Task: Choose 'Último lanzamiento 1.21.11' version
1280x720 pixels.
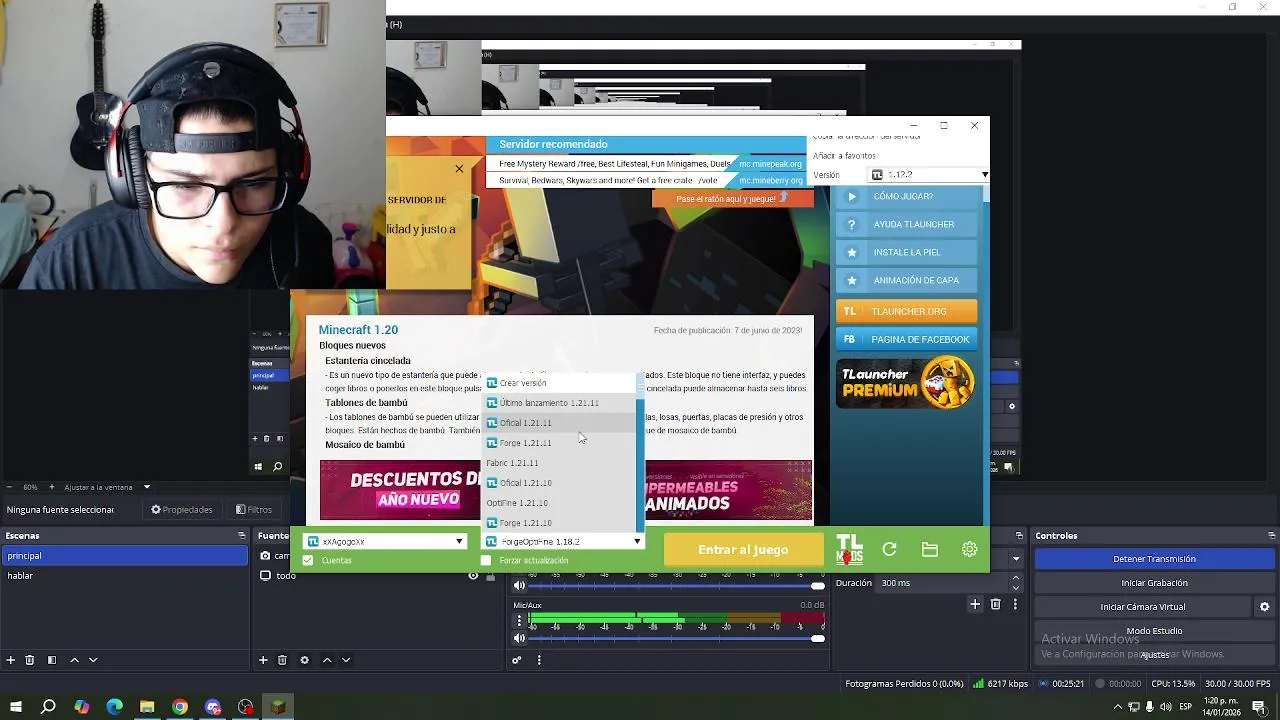Action: pyautogui.click(x=560, y=403)
